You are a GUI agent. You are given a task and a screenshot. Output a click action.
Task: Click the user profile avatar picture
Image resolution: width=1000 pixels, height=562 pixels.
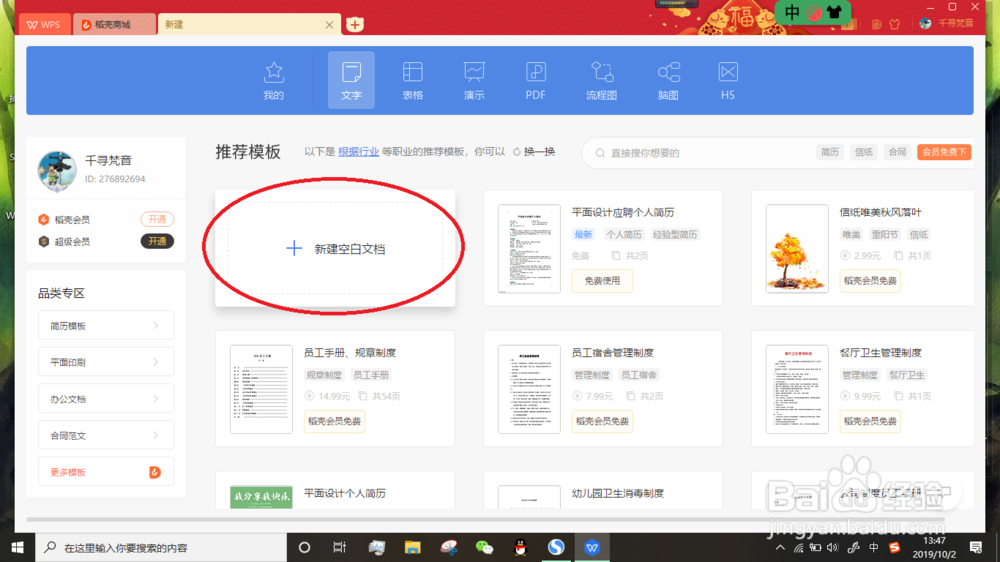(57, 171)
